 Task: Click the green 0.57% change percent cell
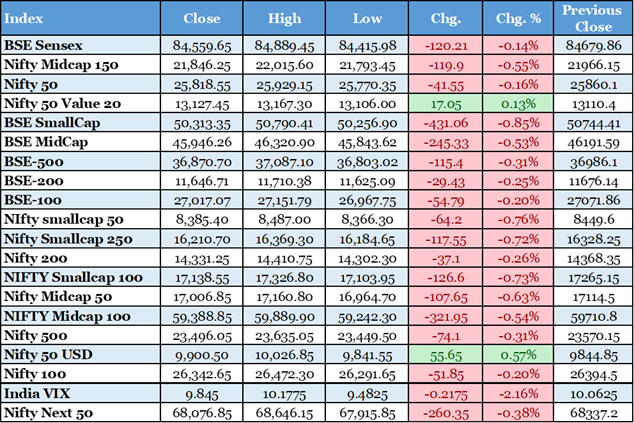click(516, 356)
